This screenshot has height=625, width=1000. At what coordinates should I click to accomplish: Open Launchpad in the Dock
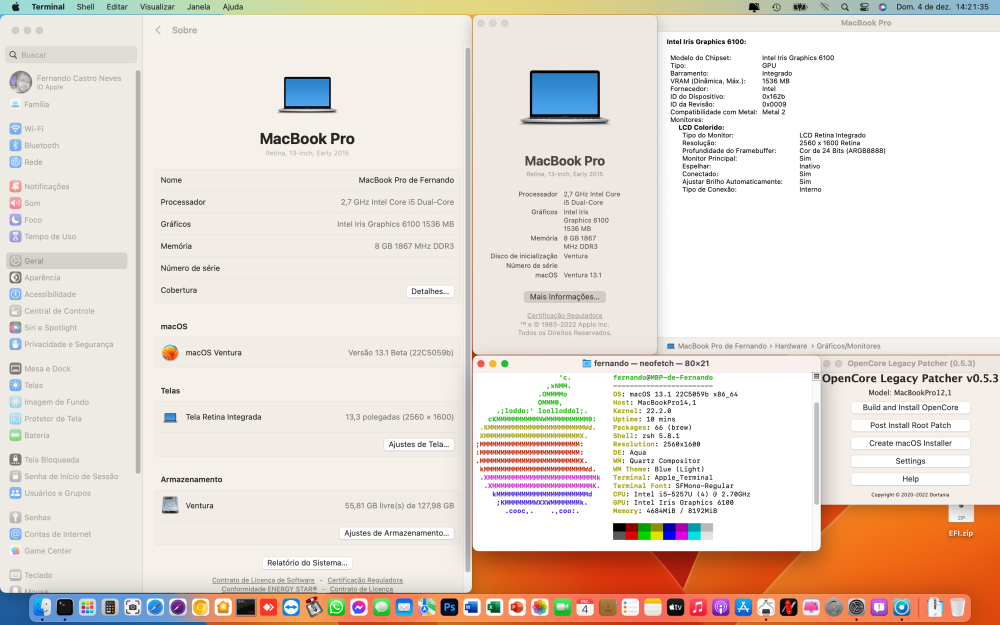click(x=87, y=607)
